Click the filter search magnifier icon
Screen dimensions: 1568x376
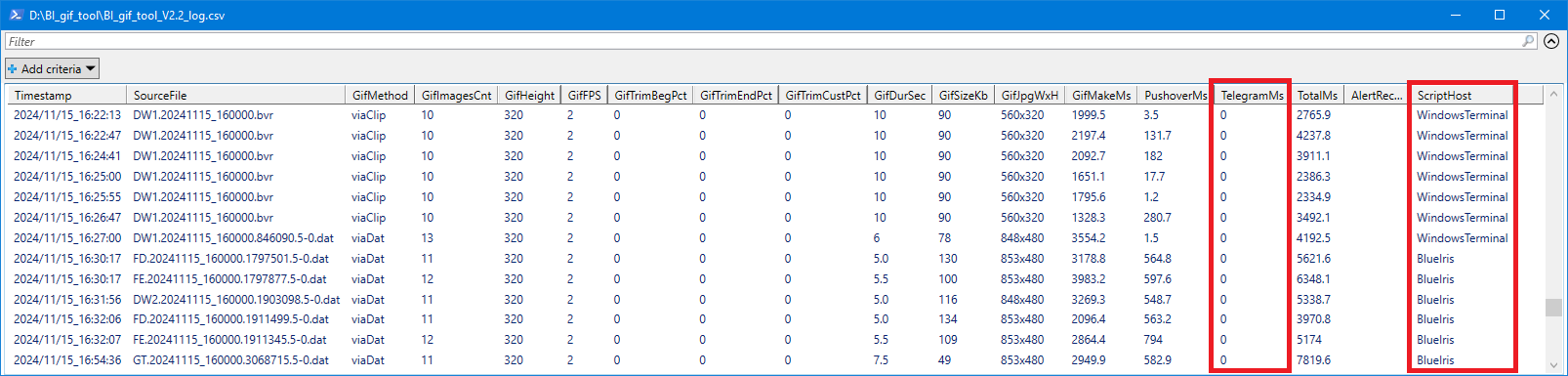(x=1528, y=41)
